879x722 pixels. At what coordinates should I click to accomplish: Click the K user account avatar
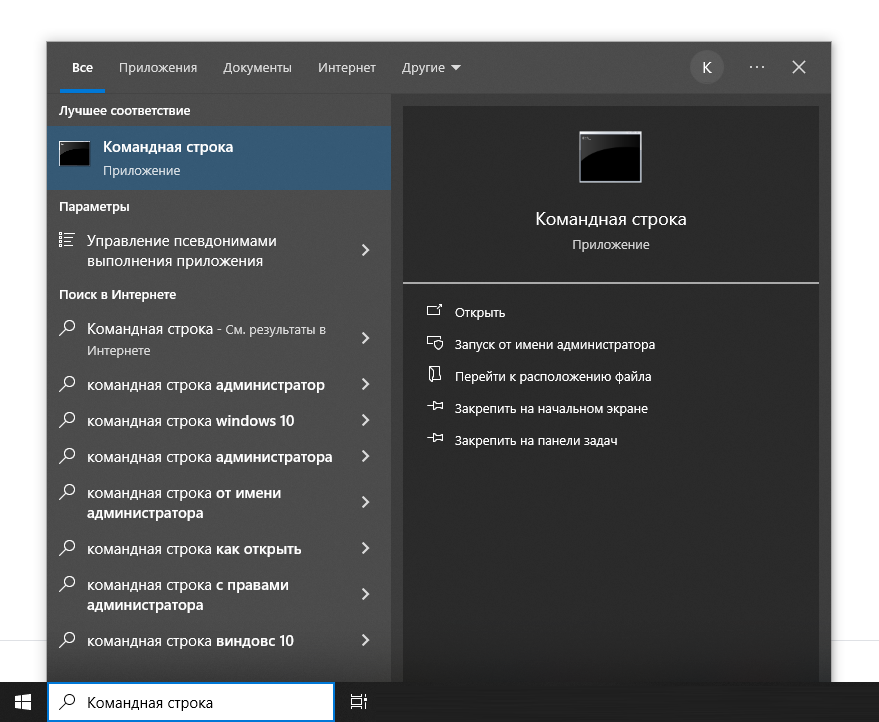707,67
